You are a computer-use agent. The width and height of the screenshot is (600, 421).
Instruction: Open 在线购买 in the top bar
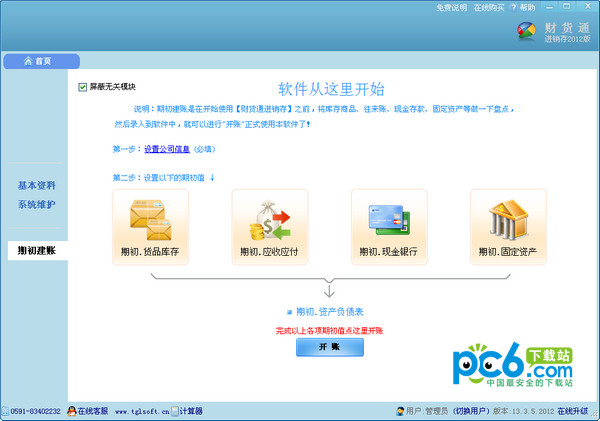489,7
